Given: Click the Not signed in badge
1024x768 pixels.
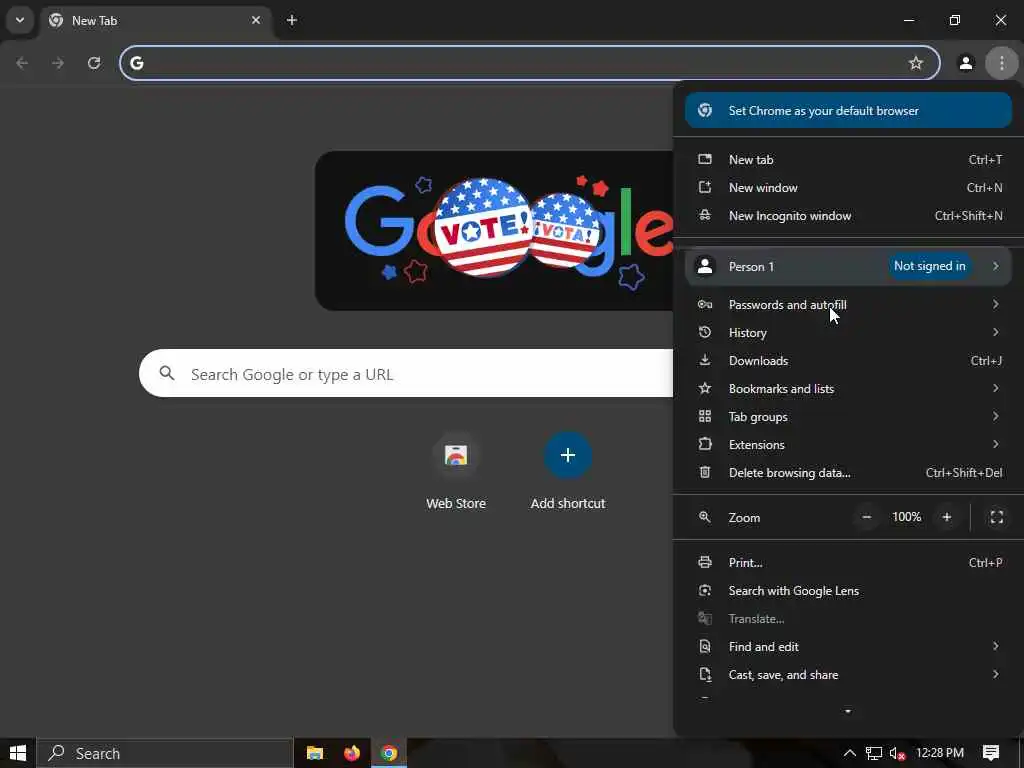Looking at the screenshot, I should [x=929, y=266].
